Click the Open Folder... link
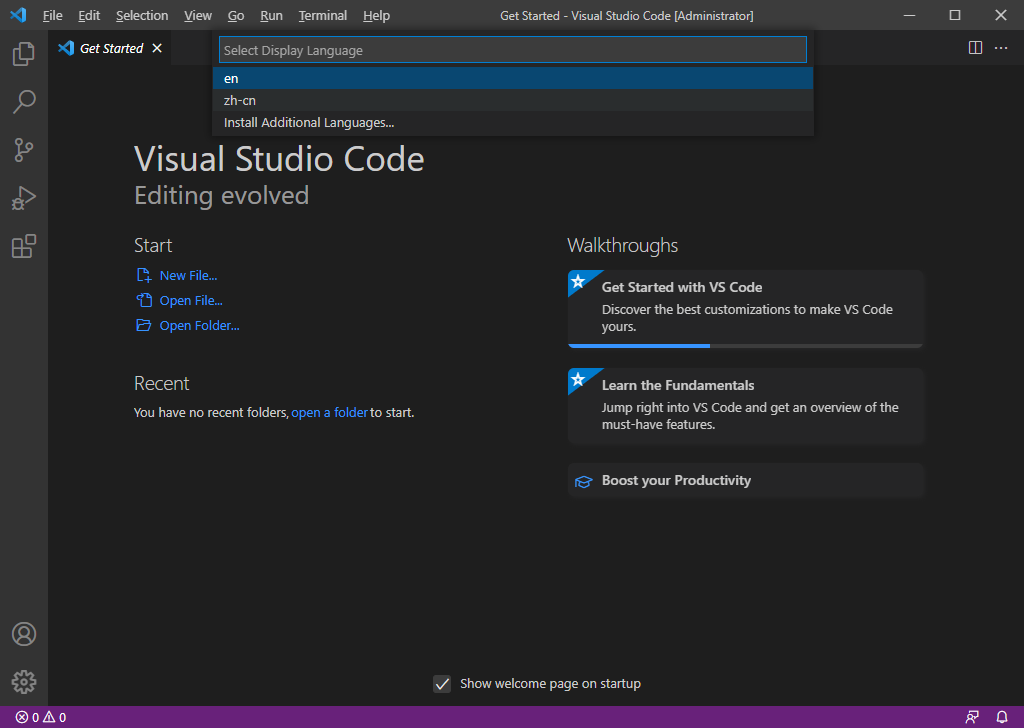The height and width of the screenshot is (728, 1024). [199, 325]
